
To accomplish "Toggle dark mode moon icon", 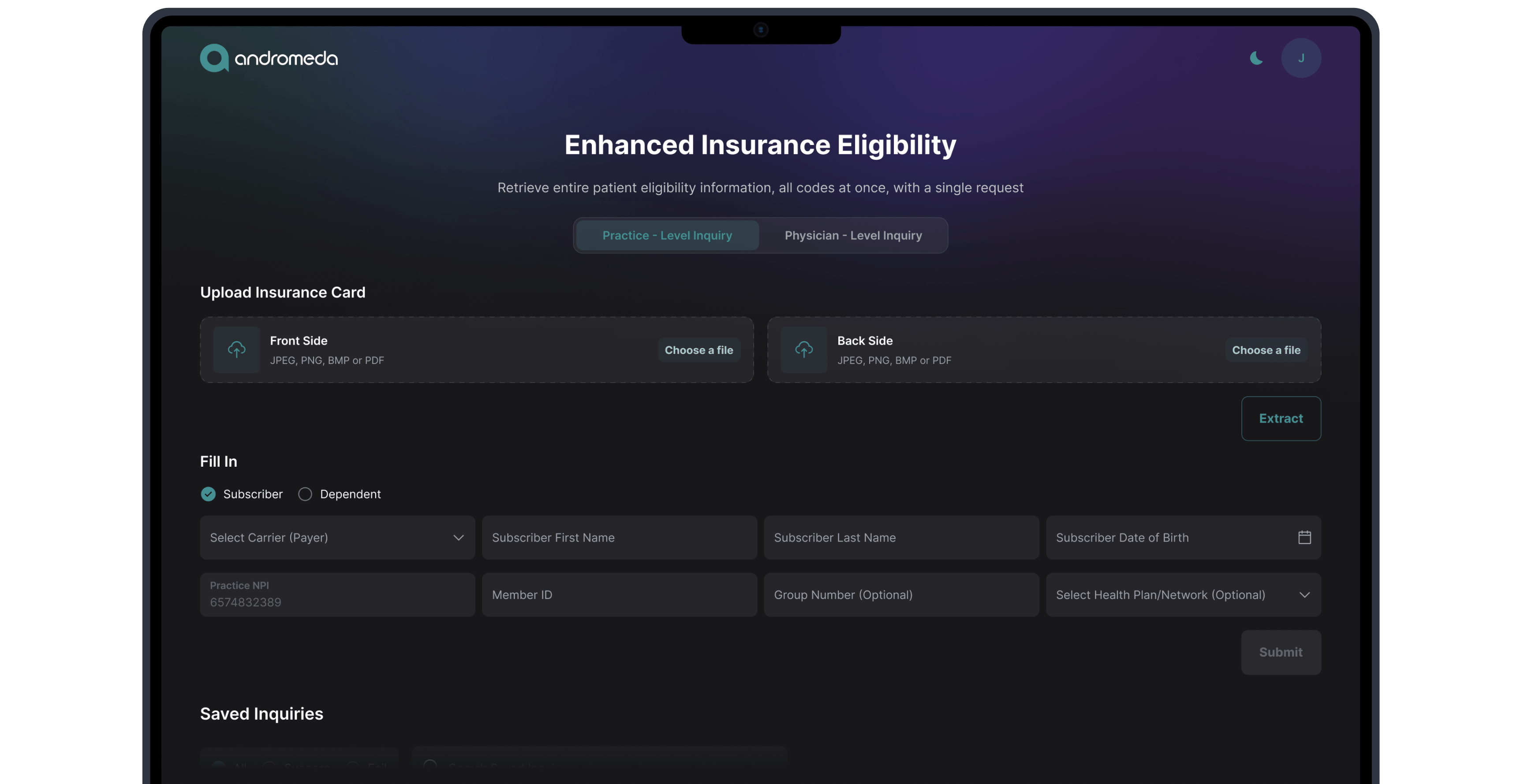I will point(1256,58).
